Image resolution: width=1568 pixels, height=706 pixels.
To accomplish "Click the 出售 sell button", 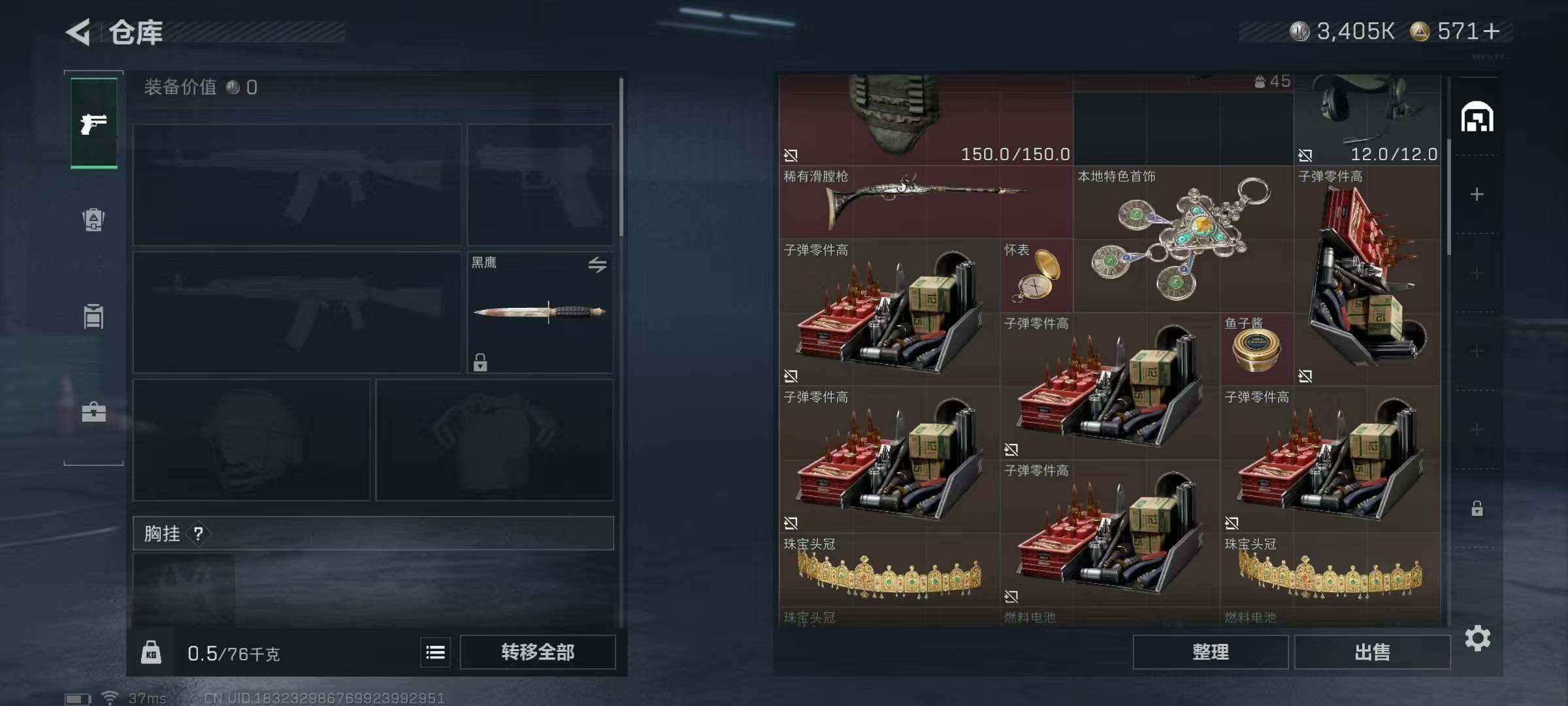I will [1372, 652].
